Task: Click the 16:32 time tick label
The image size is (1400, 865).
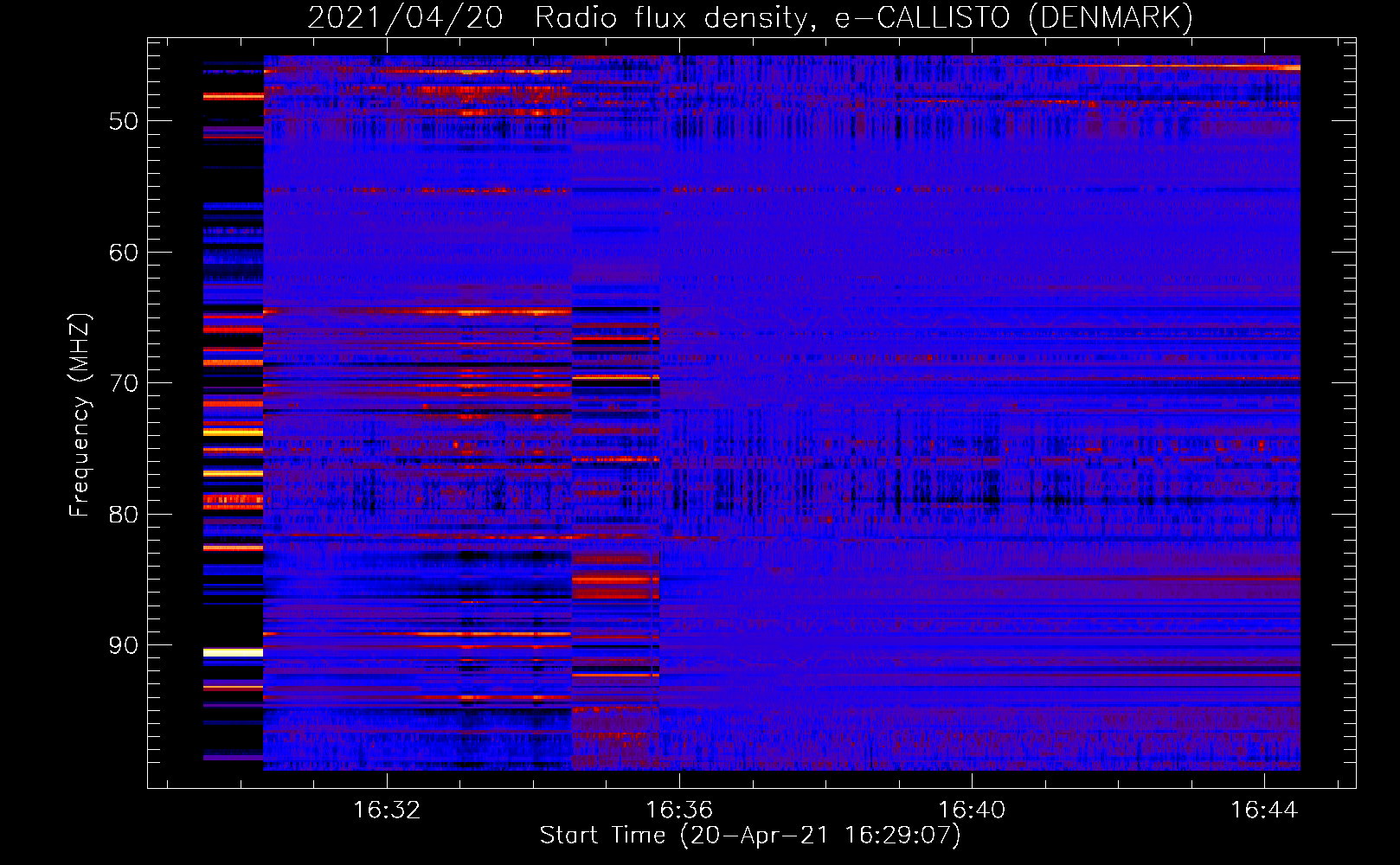Action: [x=387, y=811]
